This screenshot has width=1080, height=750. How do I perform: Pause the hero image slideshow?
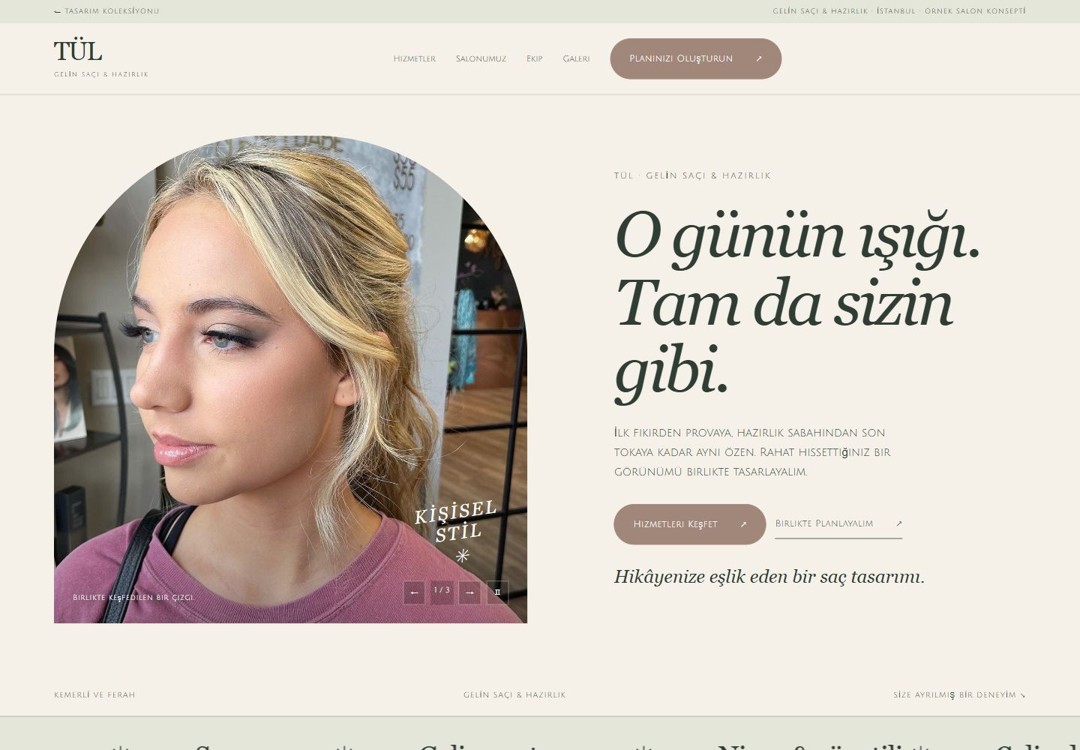click(497, 592)
